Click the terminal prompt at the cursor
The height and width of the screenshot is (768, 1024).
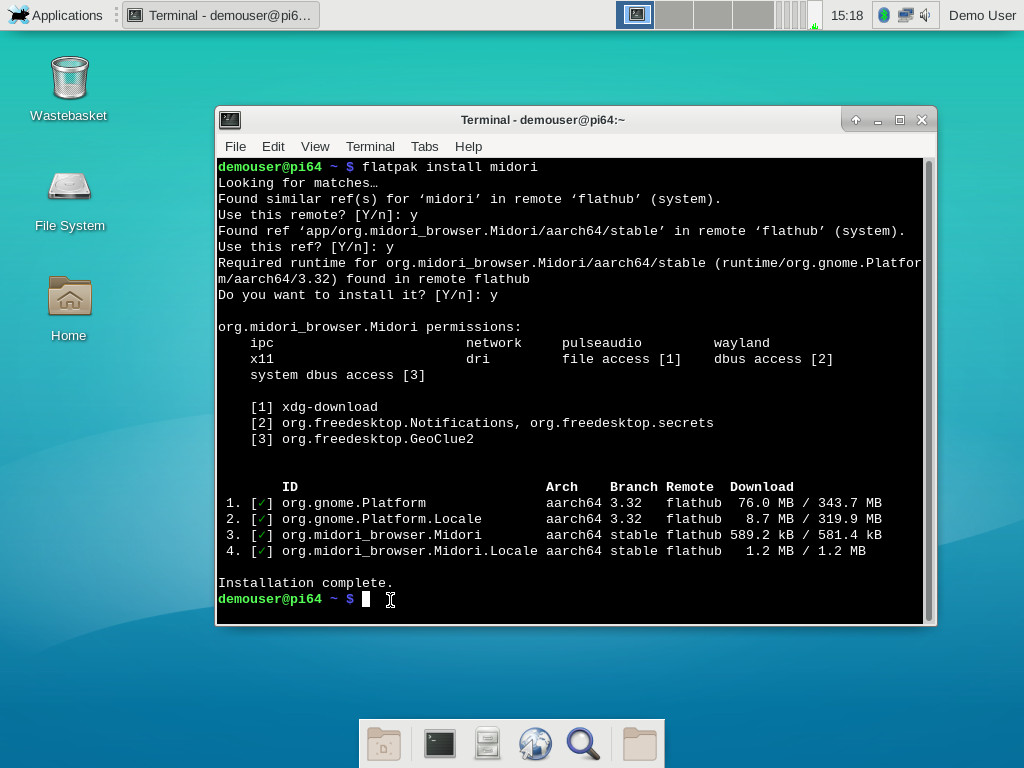pos(366,599)
